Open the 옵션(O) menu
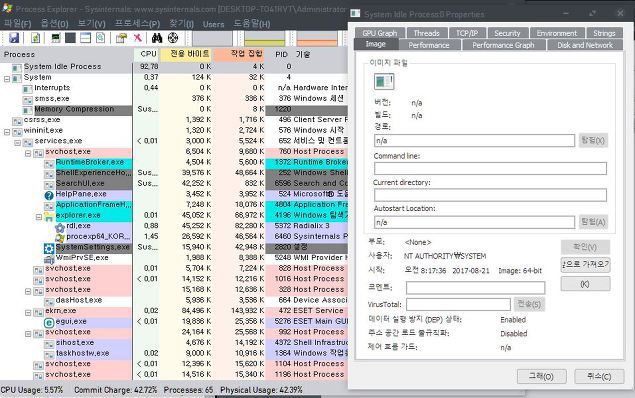Viewport: 635px width, 398px height. [x=54, y=23]
